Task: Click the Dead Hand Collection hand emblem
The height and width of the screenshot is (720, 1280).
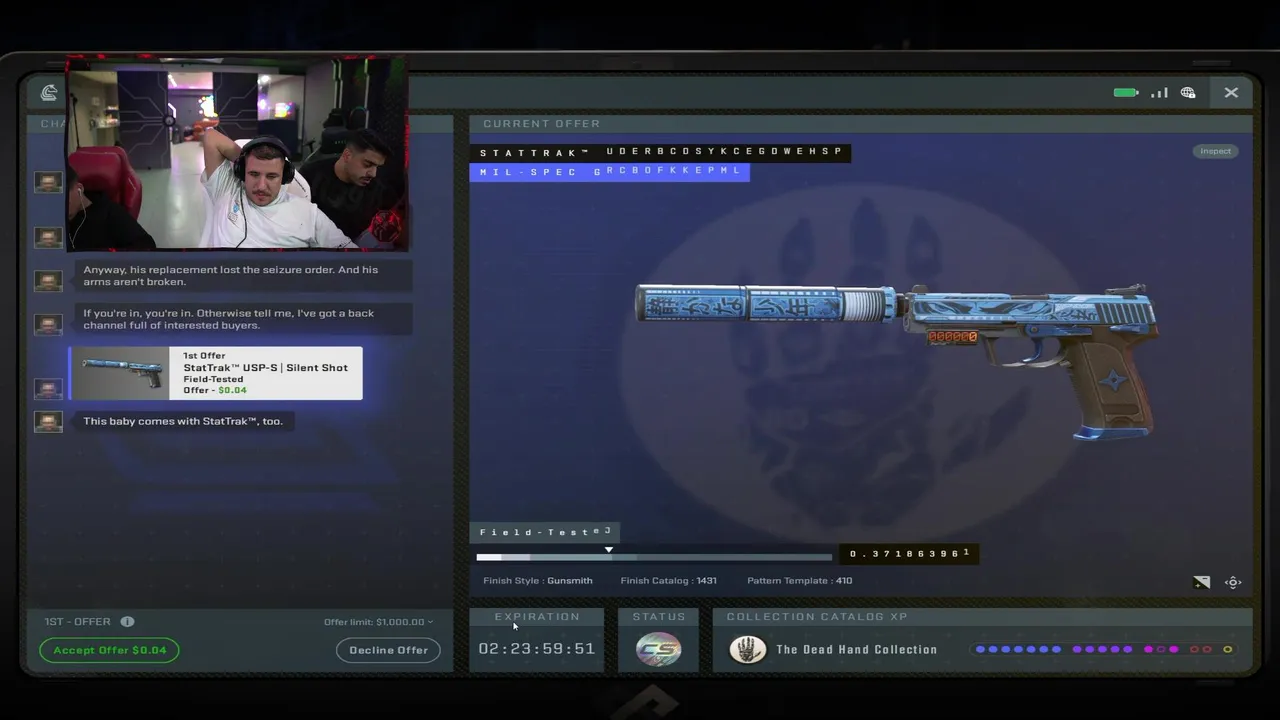Action: tap(747, 649)
